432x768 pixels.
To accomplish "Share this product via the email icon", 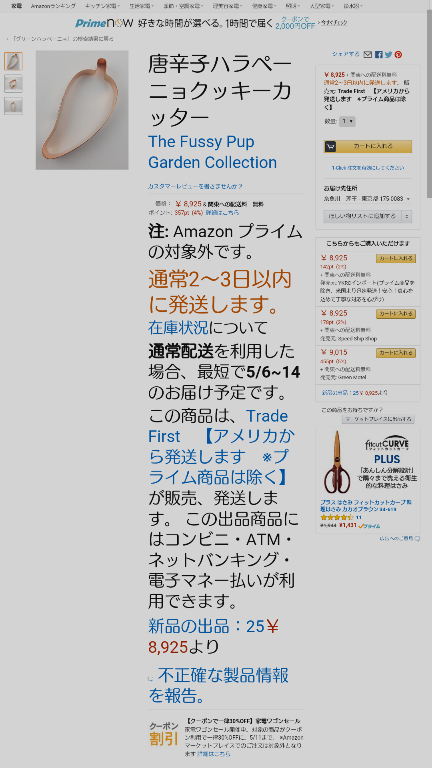I will click(368, 54).
